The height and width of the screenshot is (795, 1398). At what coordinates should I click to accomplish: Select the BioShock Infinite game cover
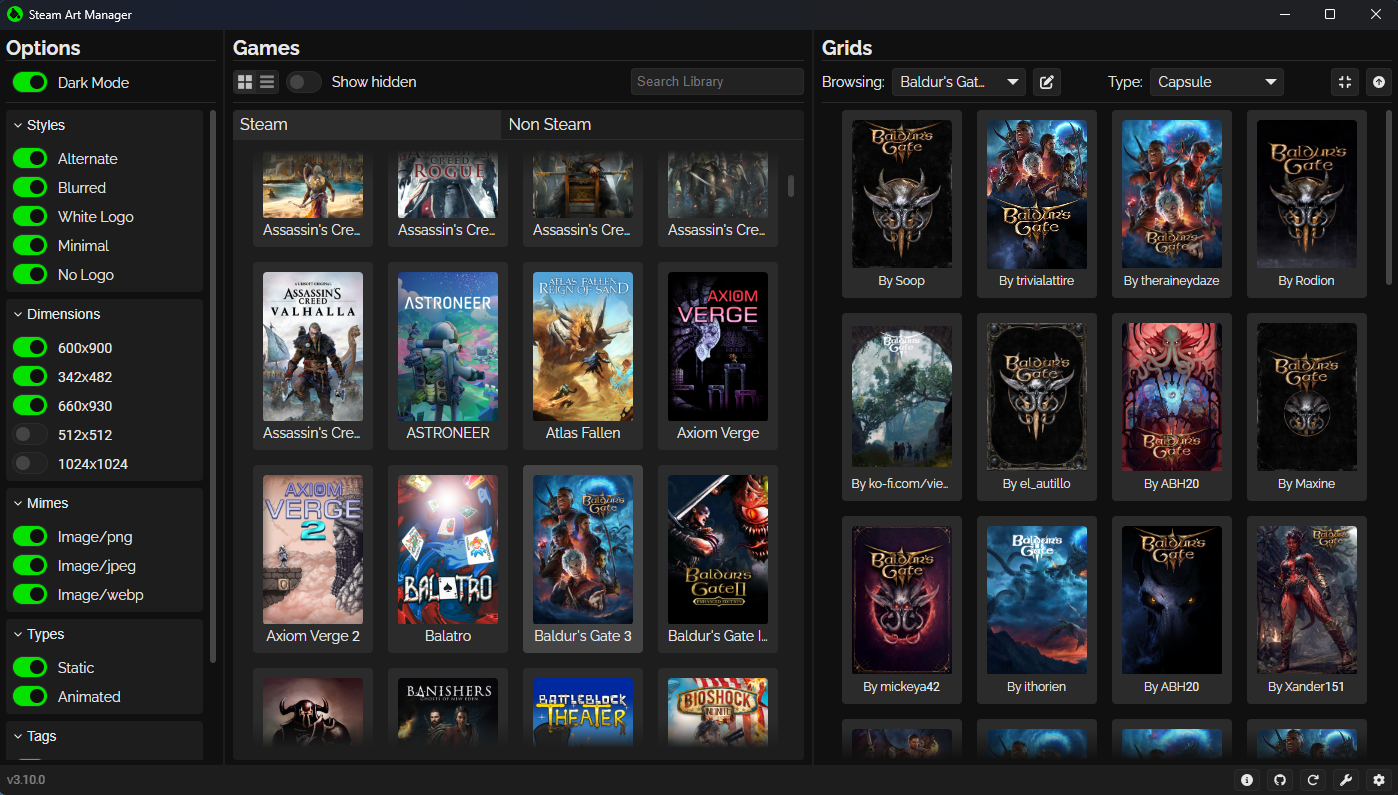[718, 712]
